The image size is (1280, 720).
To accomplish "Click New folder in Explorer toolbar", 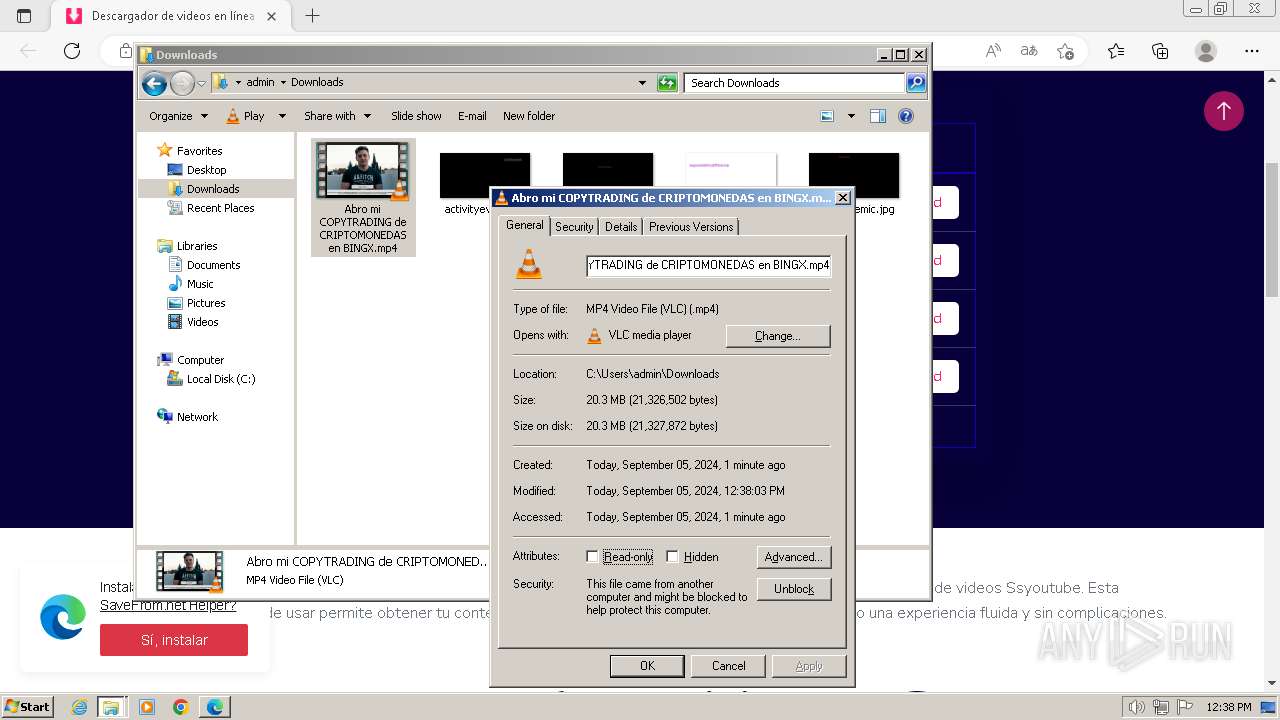I will point(529,116).
